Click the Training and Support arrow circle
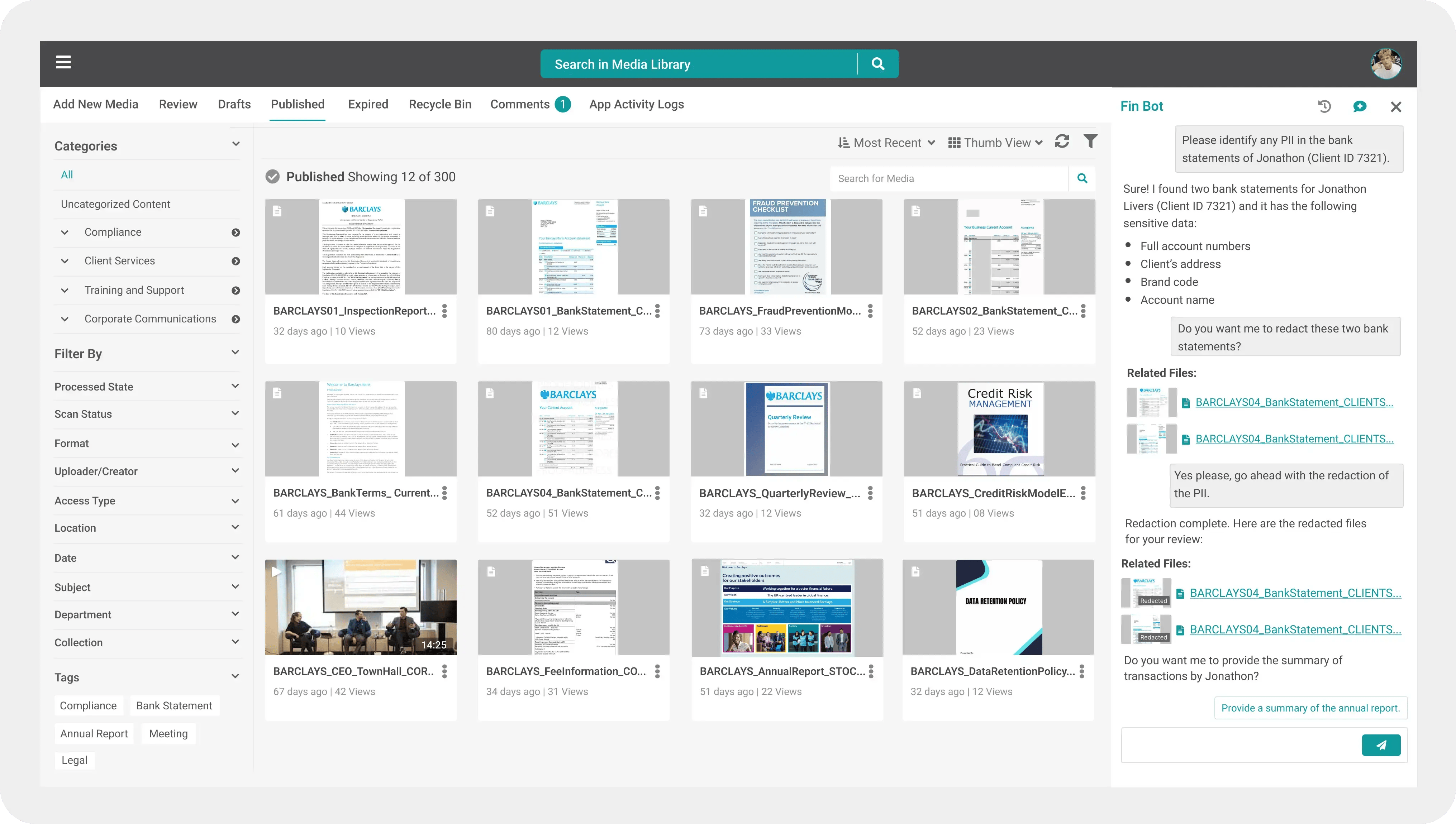This screenshot has width=1456, height=824. click(x=235, y=291)
